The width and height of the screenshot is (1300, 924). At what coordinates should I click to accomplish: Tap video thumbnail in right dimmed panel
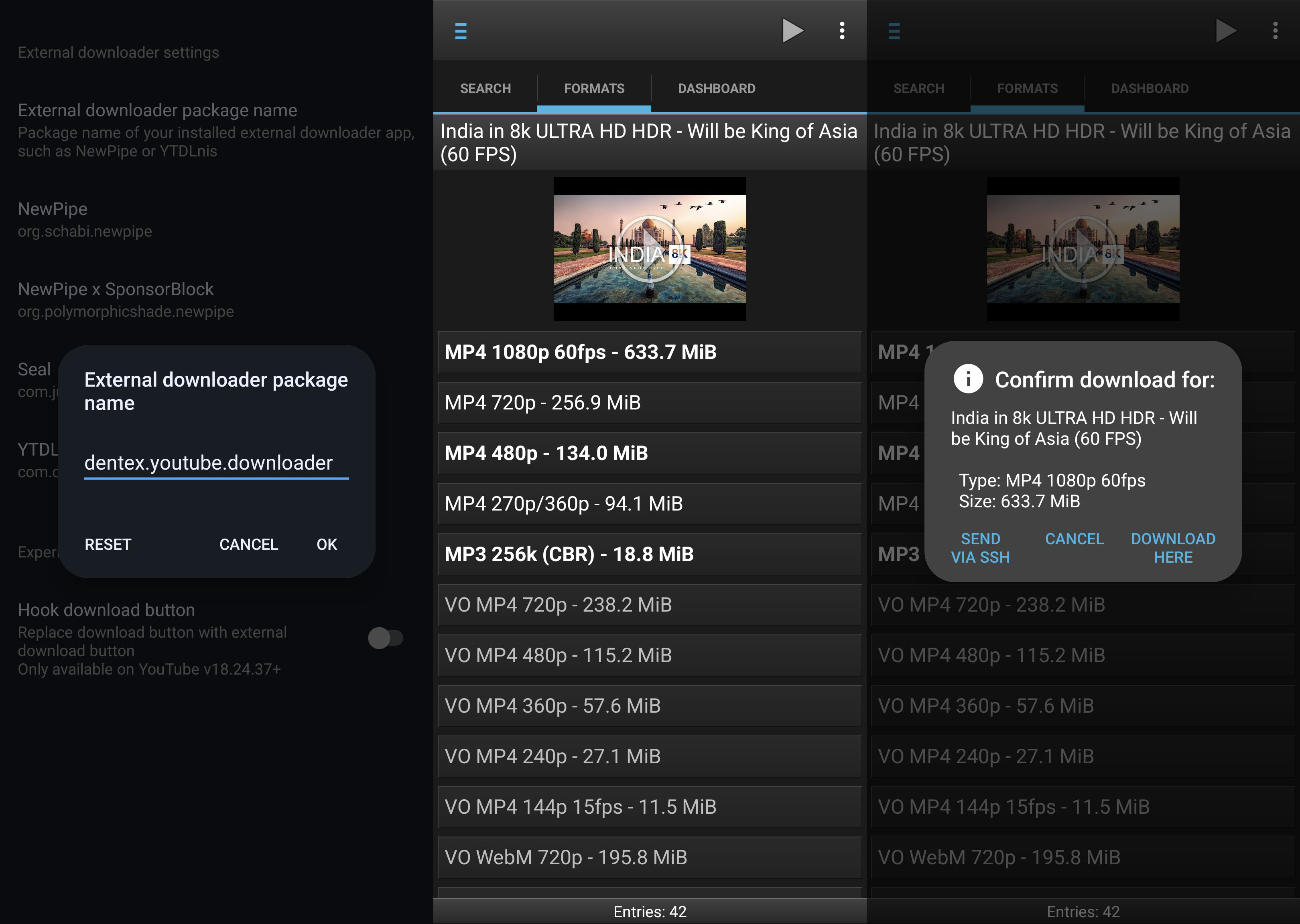point(1083,249)
